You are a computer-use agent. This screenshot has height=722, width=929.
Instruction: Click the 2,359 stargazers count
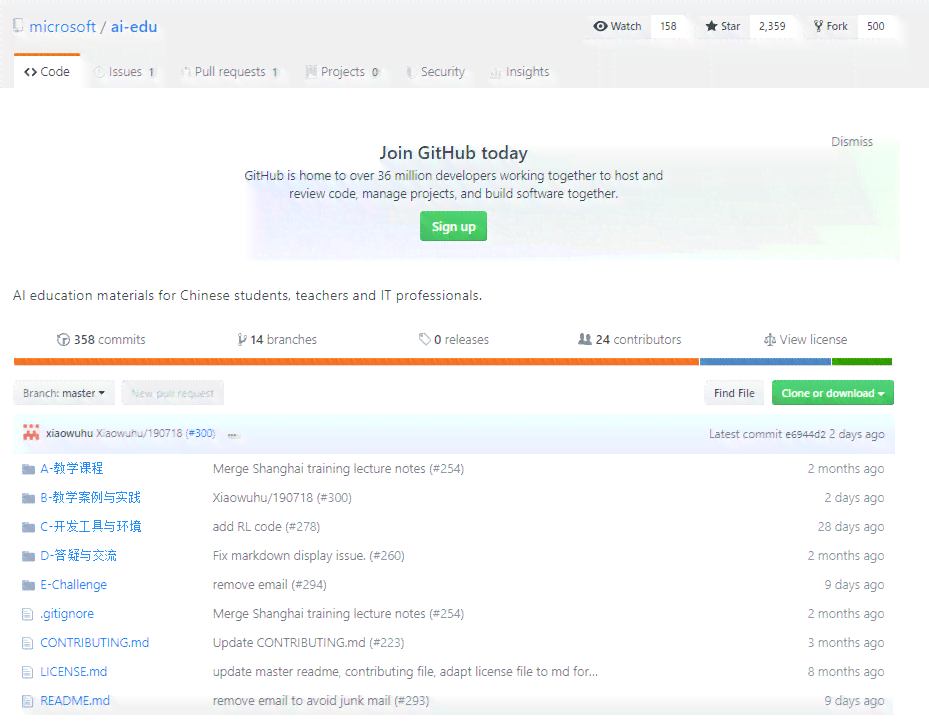(772, 26)
